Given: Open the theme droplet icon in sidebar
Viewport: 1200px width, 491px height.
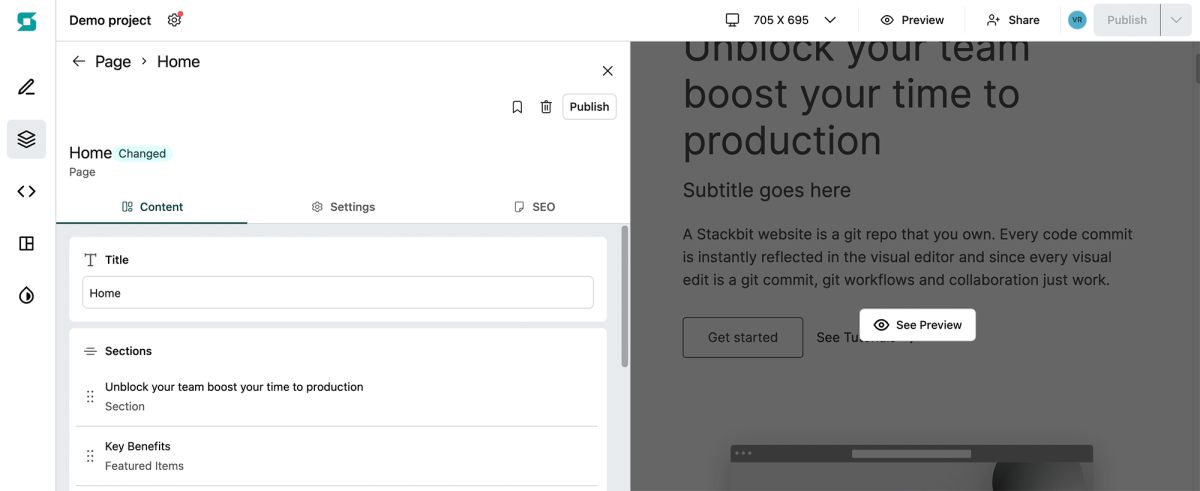Looking at the screenshot, I should tap(27, 295).
